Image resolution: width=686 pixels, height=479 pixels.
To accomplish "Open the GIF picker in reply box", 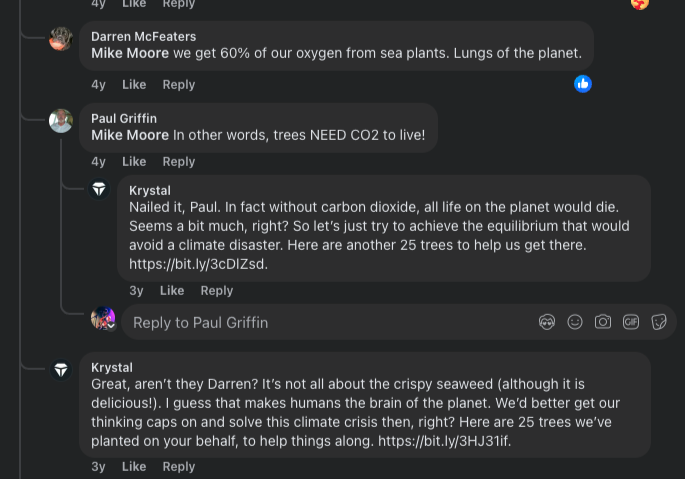I will tap(631, 322).
